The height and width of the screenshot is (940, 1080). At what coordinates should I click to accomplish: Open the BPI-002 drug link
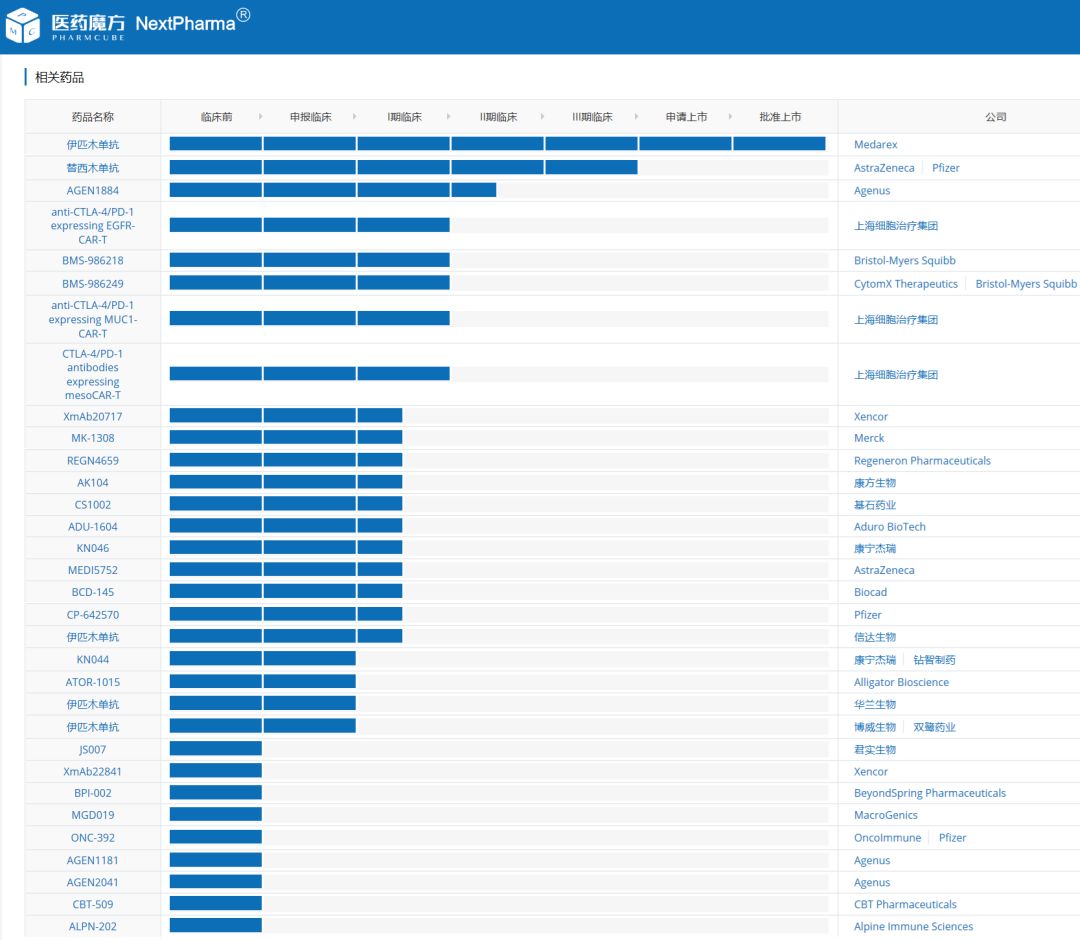pyautogui.click(x=92, y=793)
